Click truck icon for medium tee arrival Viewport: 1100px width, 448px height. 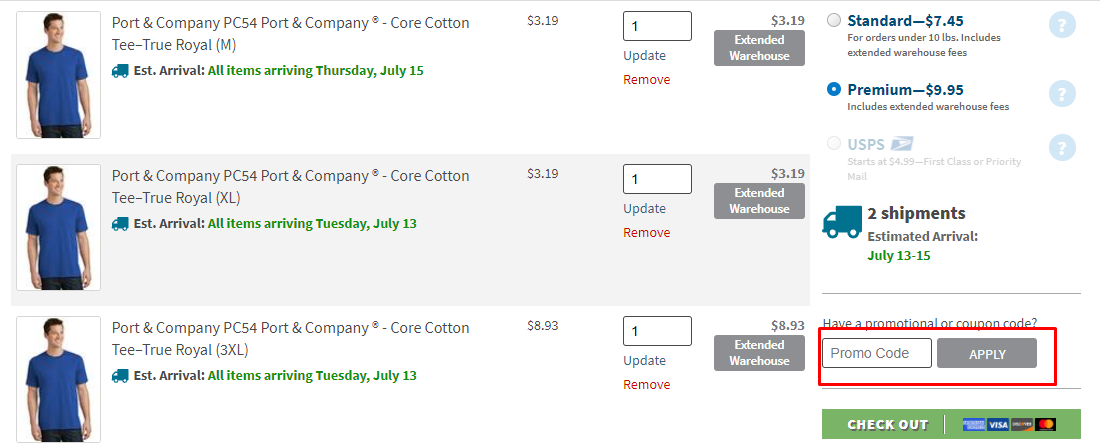[x=120, y=71]
